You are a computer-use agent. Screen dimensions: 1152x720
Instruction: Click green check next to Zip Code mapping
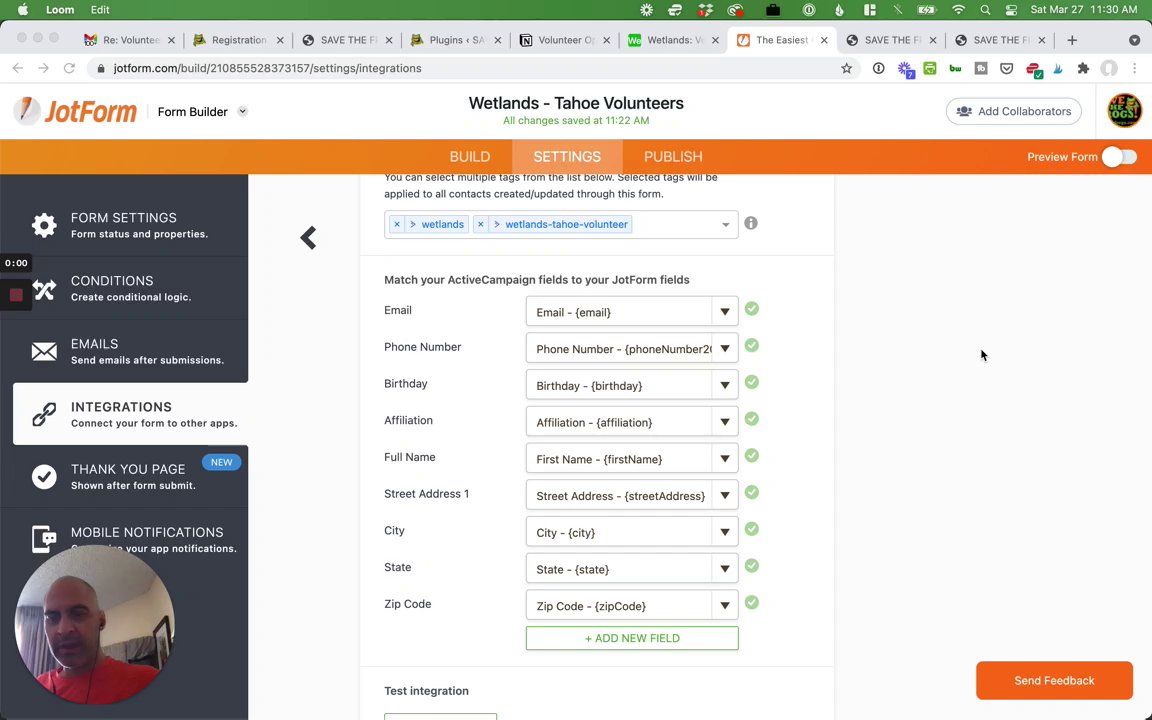(752, 602)
